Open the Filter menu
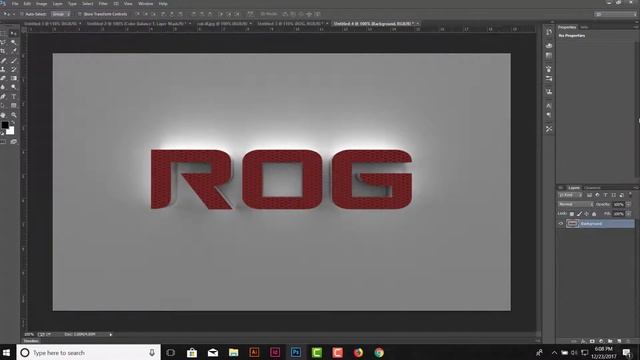640x360 pixels. (103, 4)
